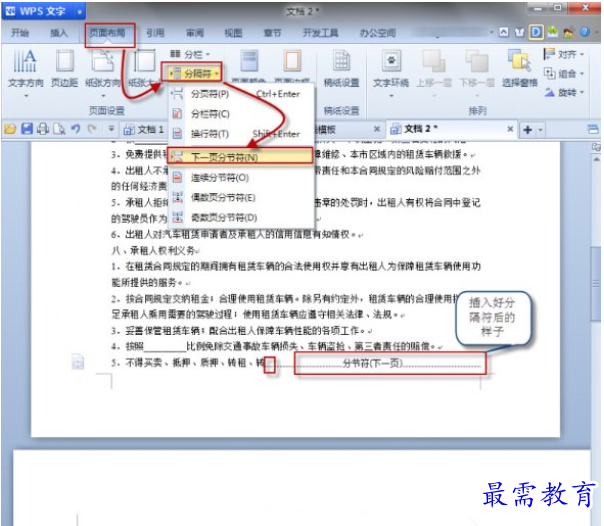Click the user avatar icon in top right
604x526 pixels.
568,33
